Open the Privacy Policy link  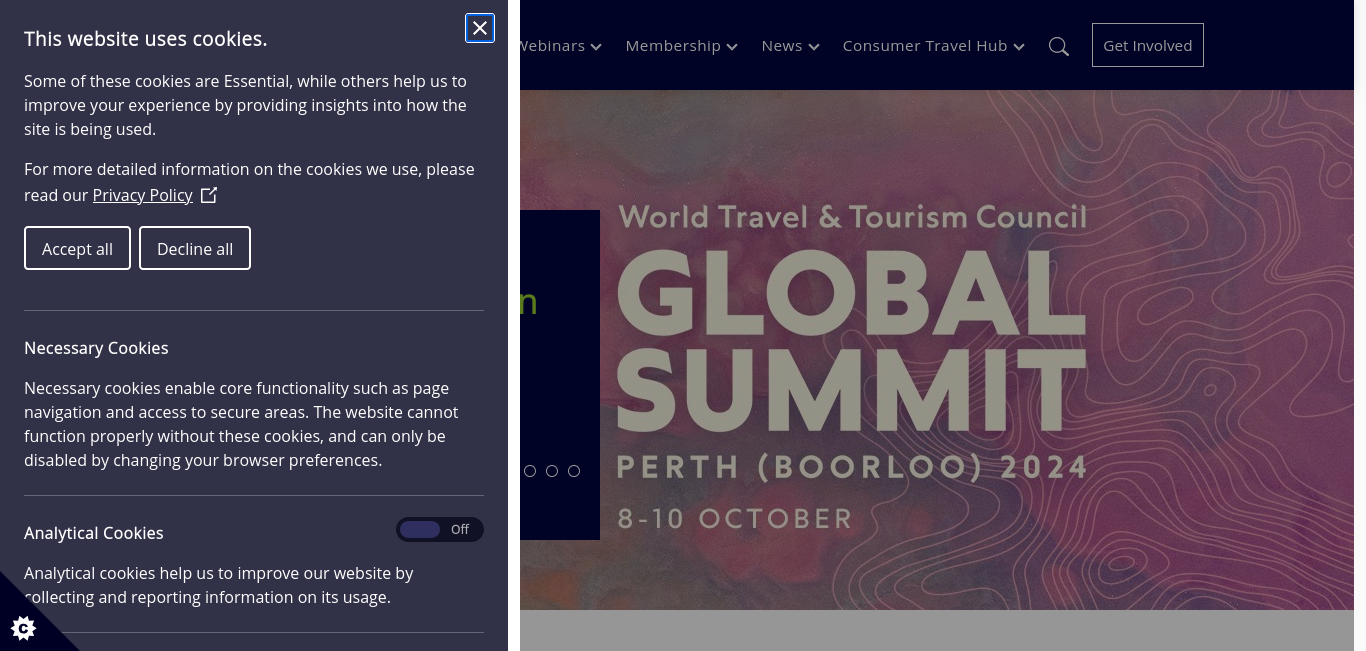point(142,195)
